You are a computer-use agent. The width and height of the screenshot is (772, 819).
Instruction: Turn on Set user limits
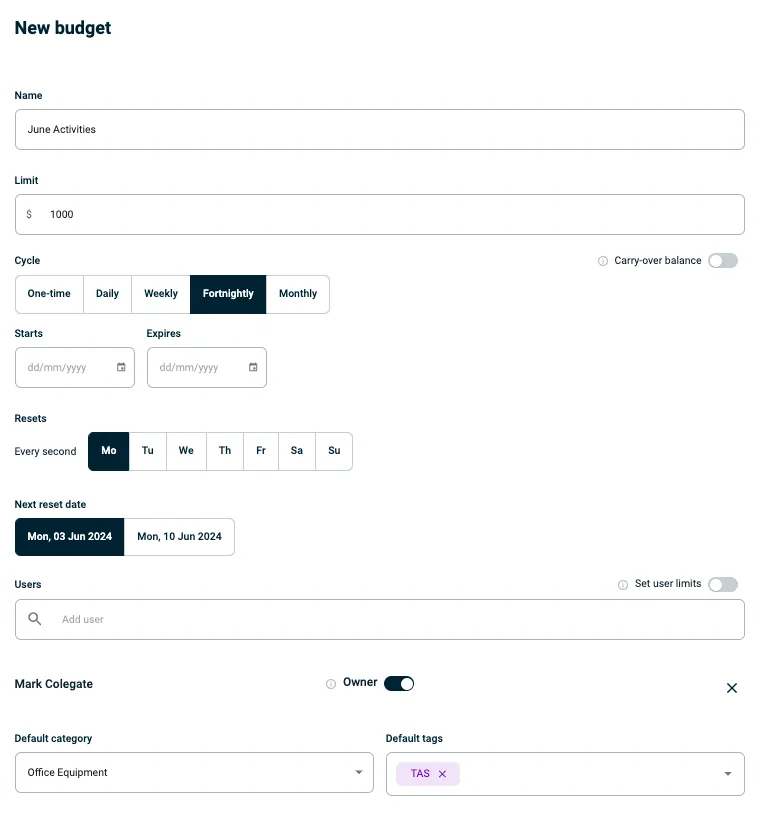pyautogui.click(x=722, y=584)
